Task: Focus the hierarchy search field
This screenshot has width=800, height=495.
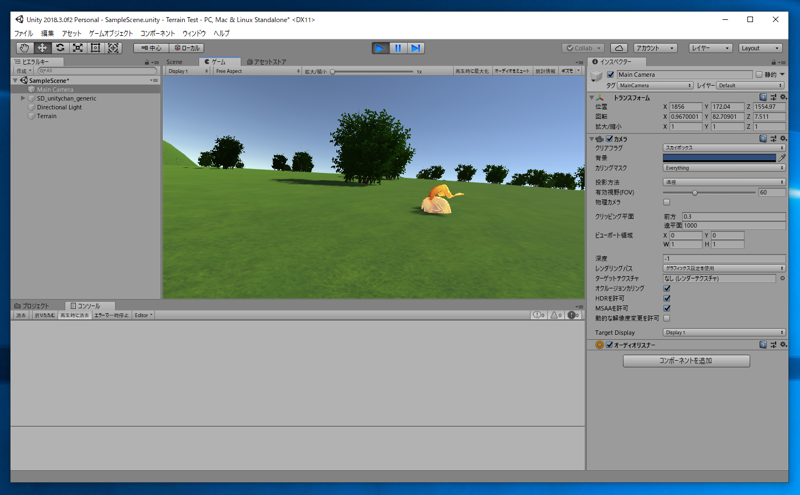Action: 97,71
